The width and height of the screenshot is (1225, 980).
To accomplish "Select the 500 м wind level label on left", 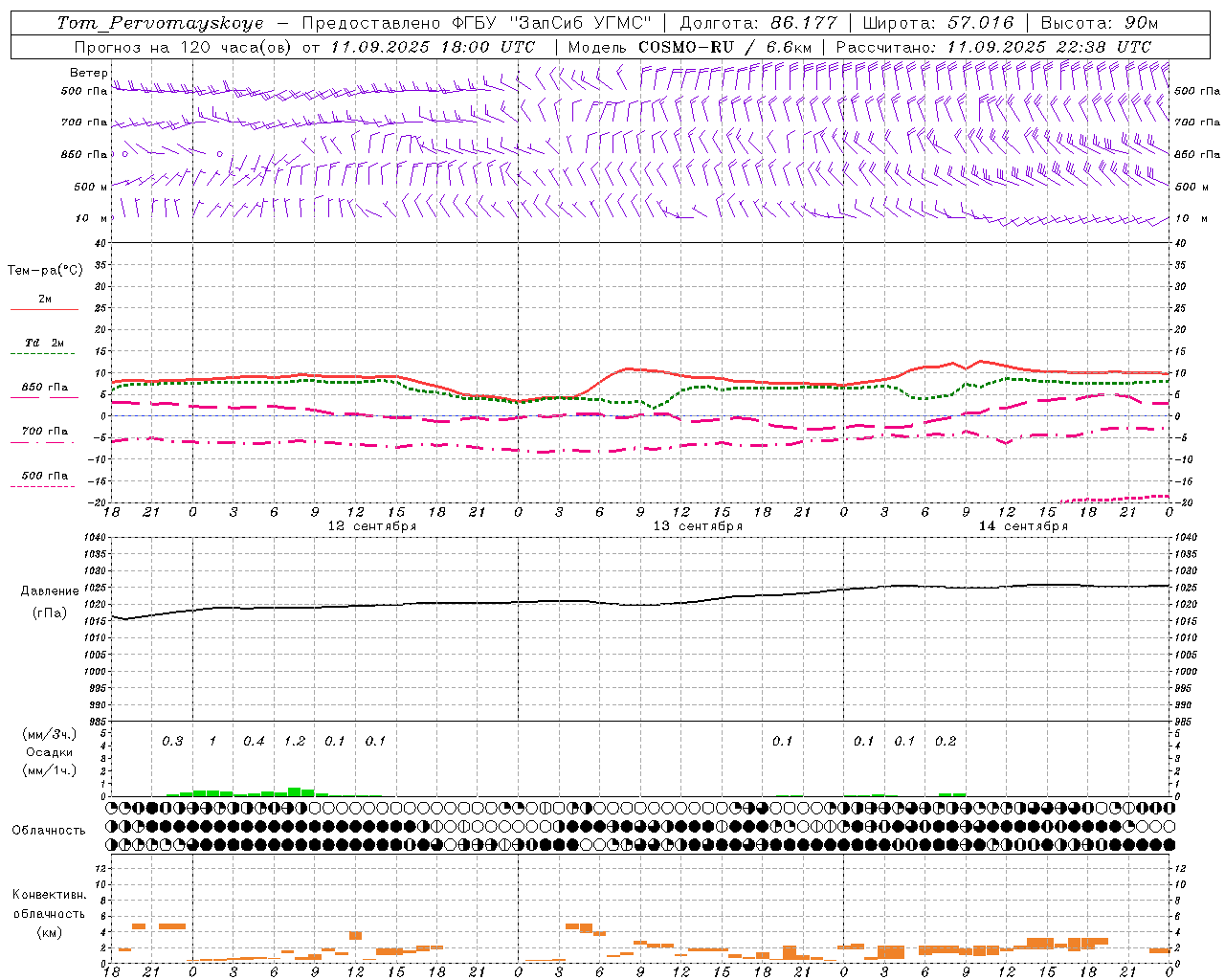I will [91, 187].
